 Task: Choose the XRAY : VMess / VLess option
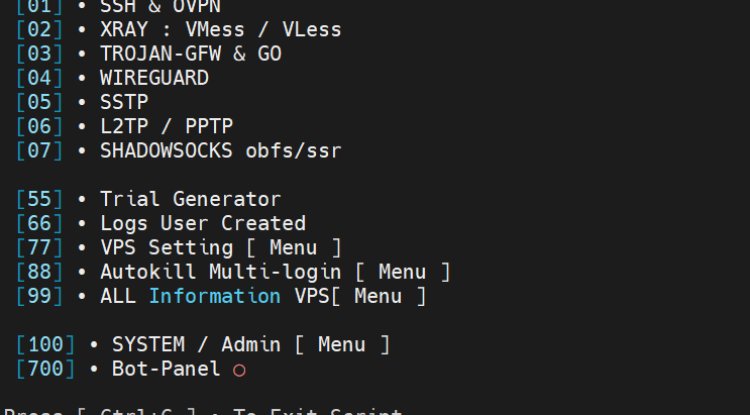[x=220, y=30]
